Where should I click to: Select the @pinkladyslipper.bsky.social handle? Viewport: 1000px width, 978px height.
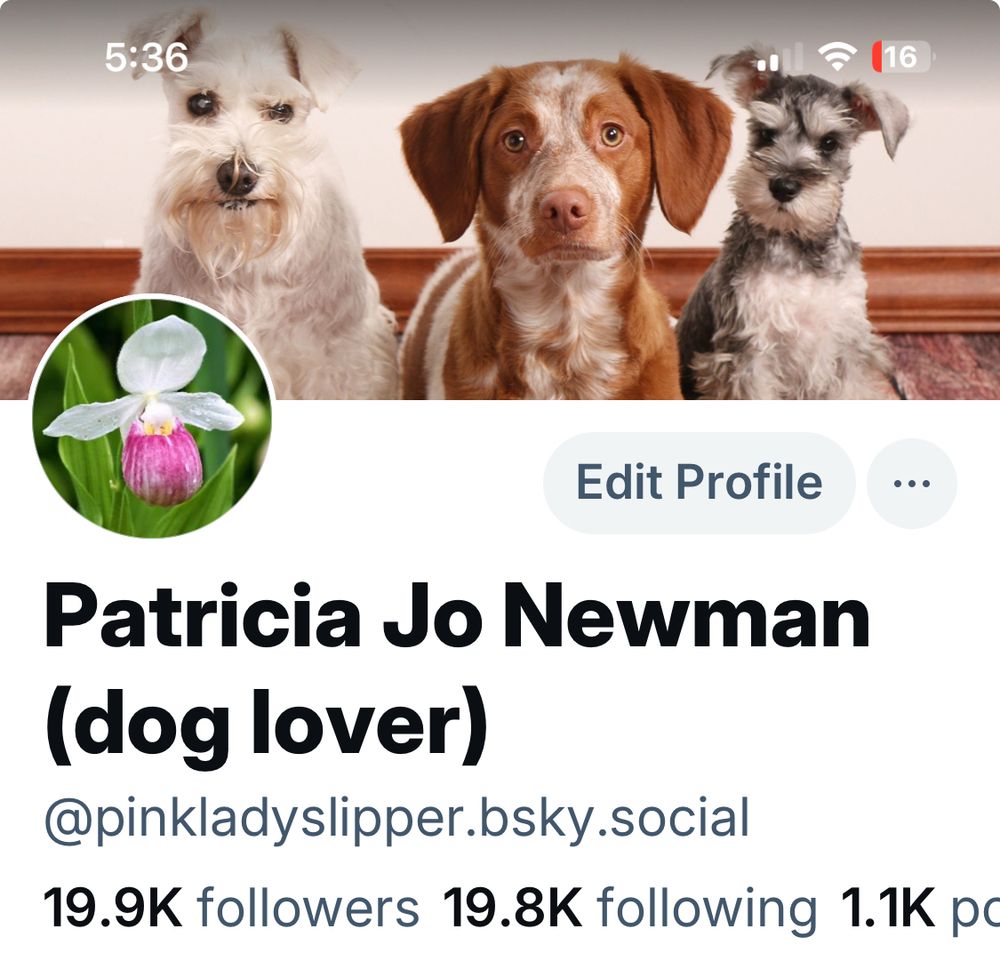(x=397, y=819)
